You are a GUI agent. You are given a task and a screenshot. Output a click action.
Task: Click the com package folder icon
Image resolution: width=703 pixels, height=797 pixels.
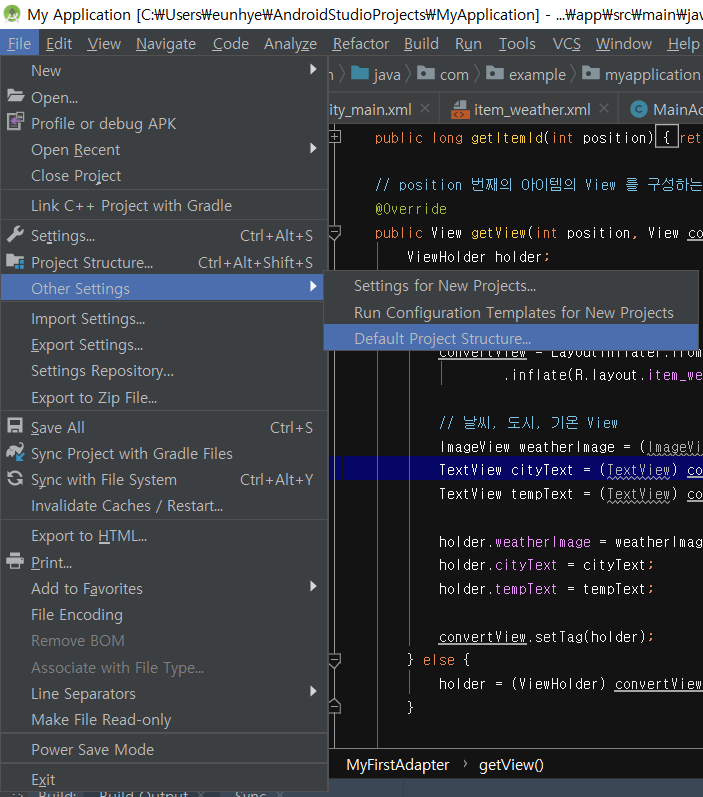tap(426, 73)
